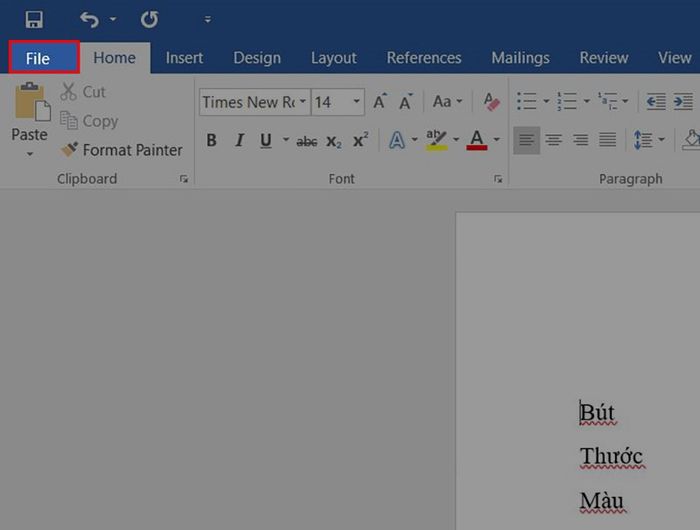Click the Bullets list icon
The image size is (700, 530).
point(527,101)
